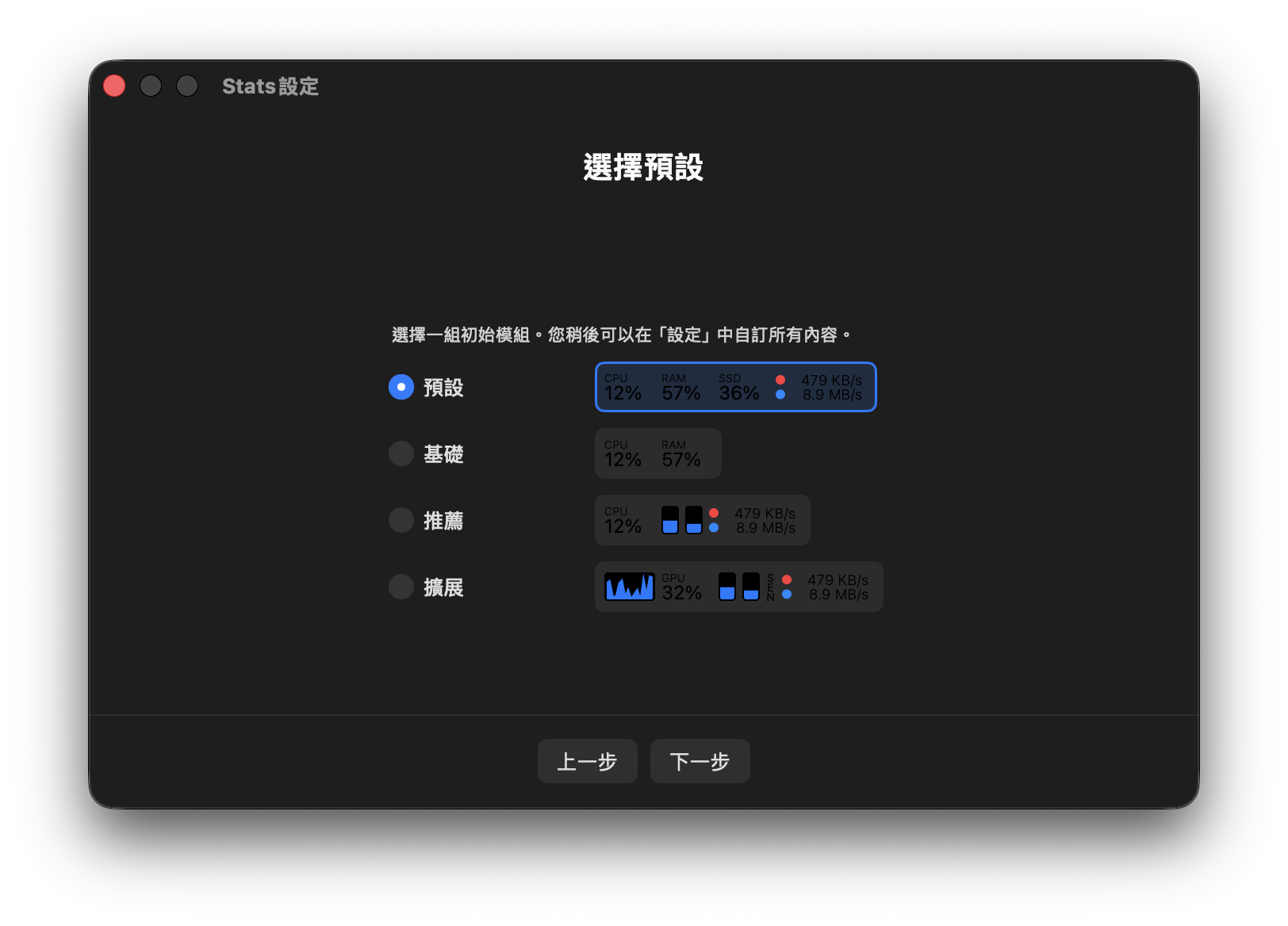Click the 下一步 button
The width and height of the screenshot is (1288, 926).
click(x=700, y=761)
